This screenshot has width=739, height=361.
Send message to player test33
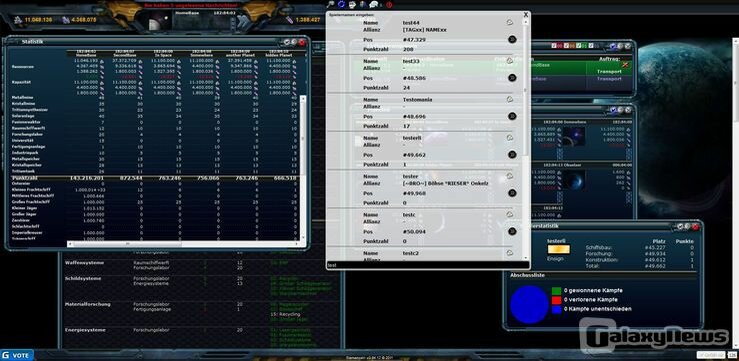coord(509,61)
